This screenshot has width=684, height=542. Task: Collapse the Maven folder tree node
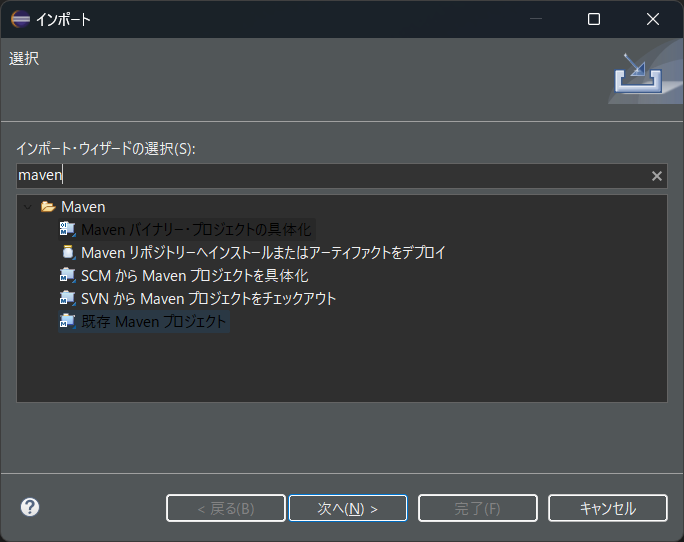[x=28, y=207]
